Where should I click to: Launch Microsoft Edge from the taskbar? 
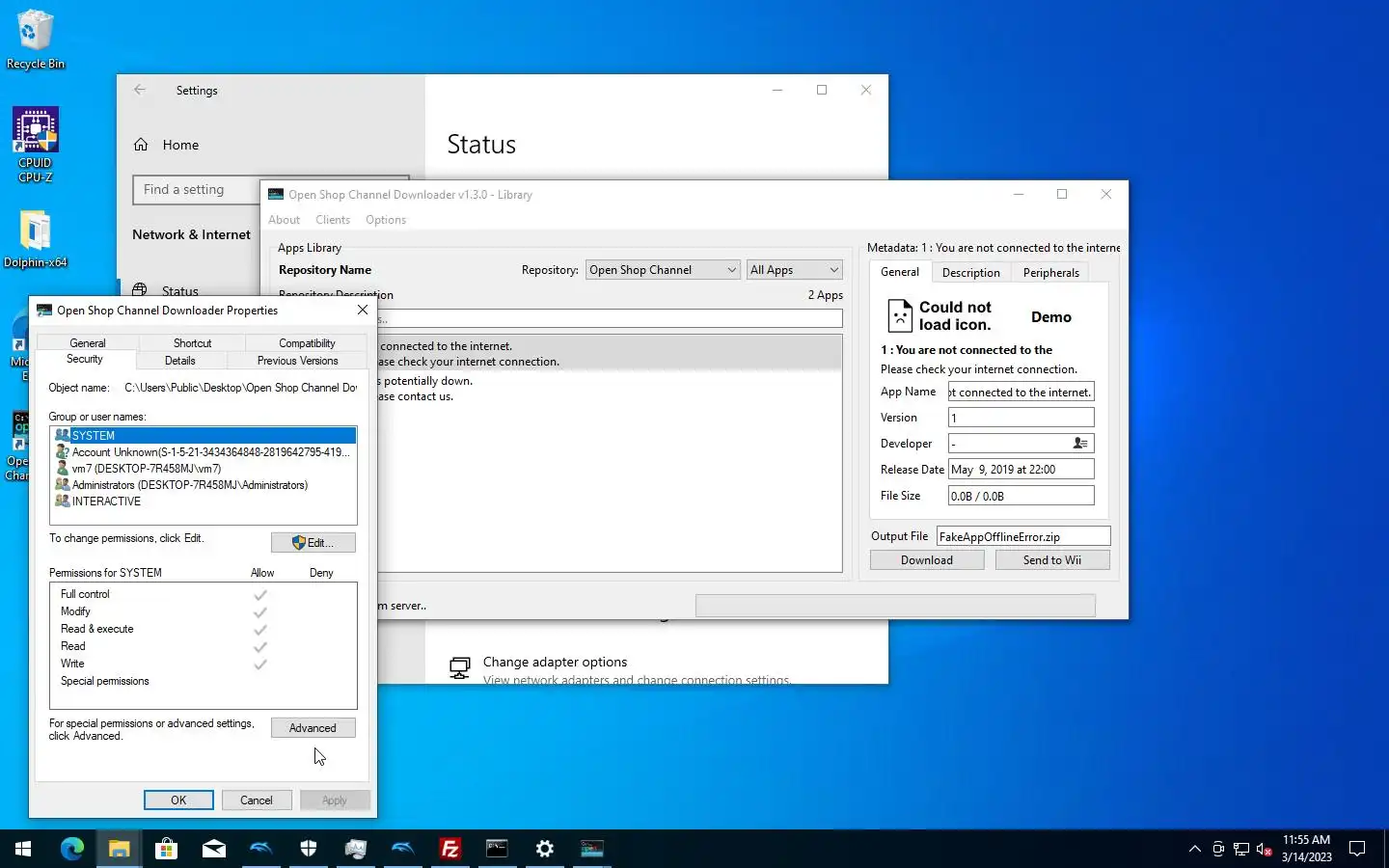click(72, 849)
